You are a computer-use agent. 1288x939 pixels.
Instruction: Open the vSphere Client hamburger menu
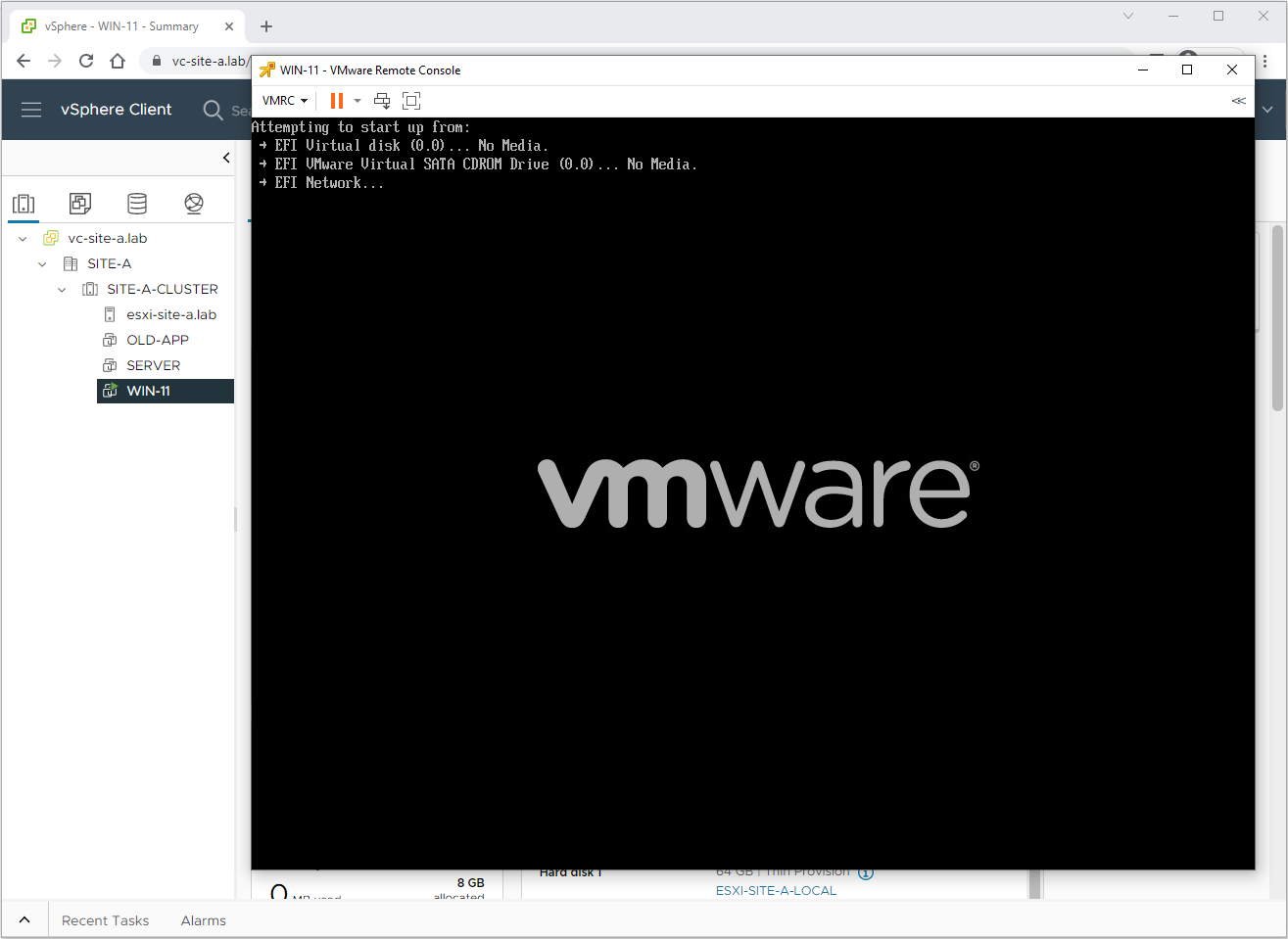31,110
